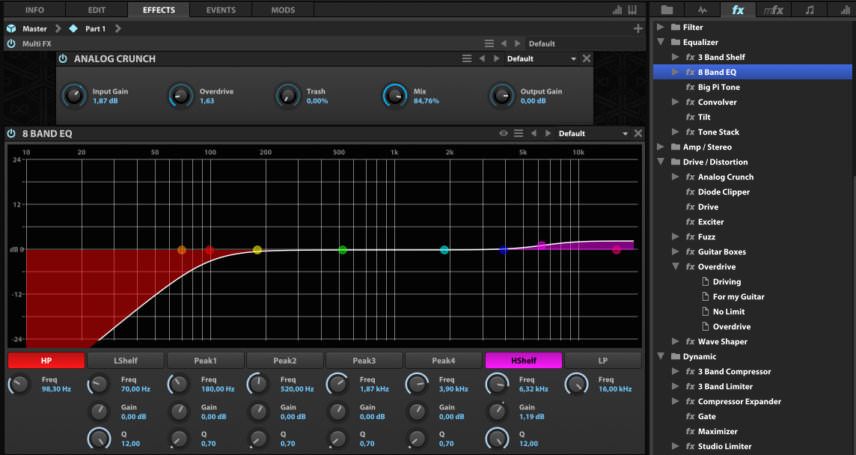Collapse the Dynamic folder
The image size is (856, 455).
(x=661, y=356)
